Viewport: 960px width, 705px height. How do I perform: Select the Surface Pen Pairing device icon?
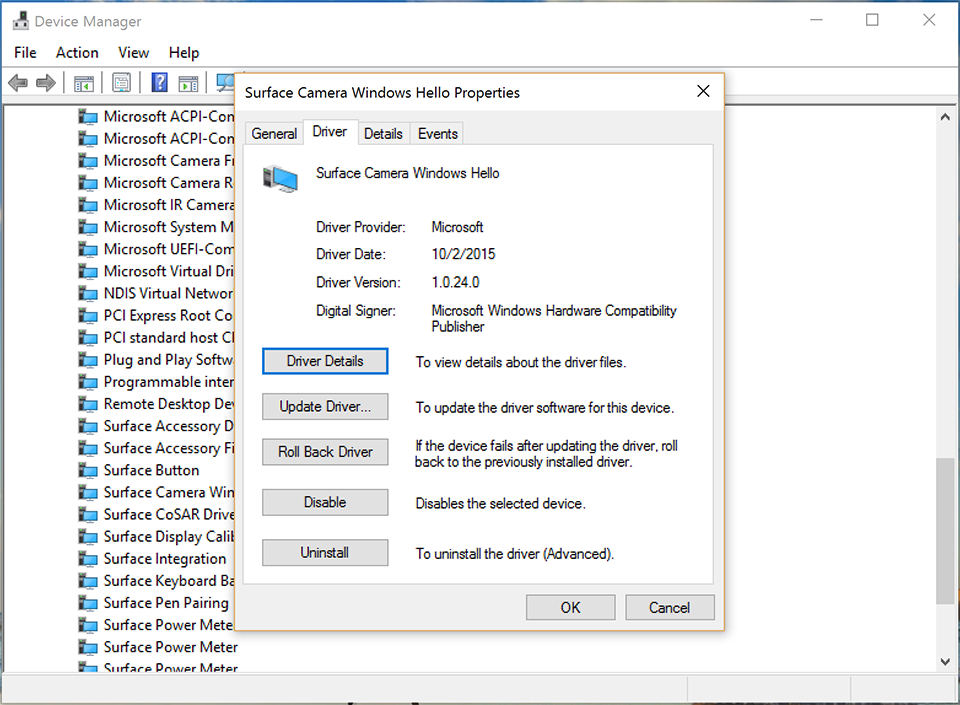pos(88,603)
